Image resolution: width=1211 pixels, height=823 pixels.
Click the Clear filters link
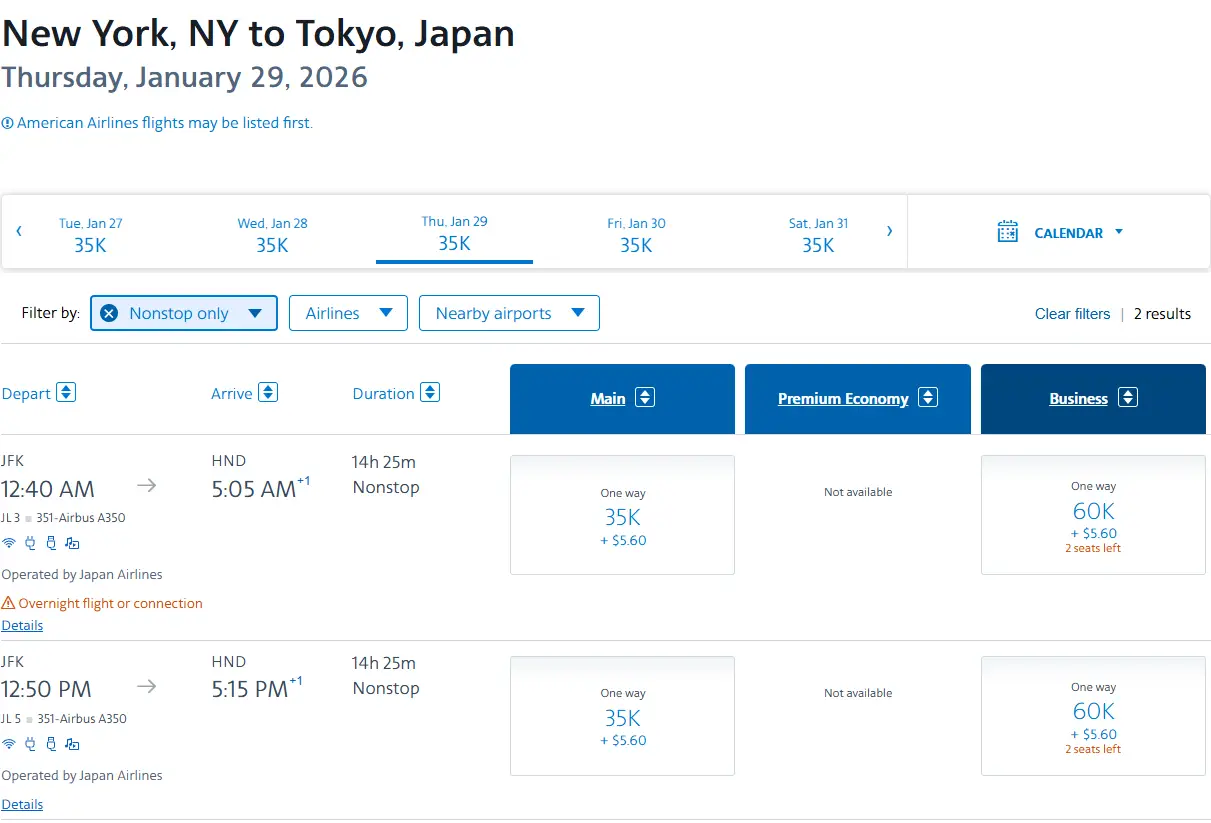(1072, 314)
